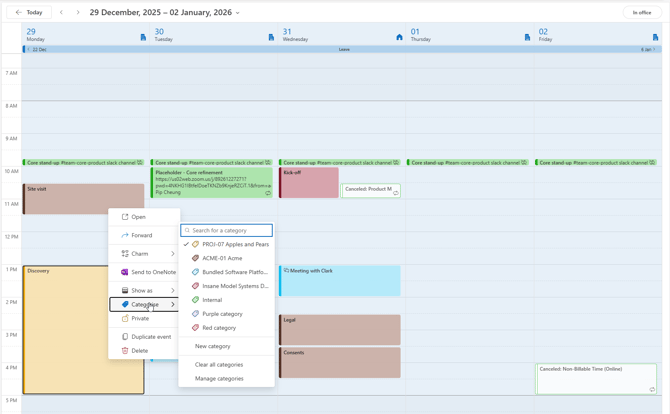
Task: Click the Duplicate event icon
Action: click(125, 337)
